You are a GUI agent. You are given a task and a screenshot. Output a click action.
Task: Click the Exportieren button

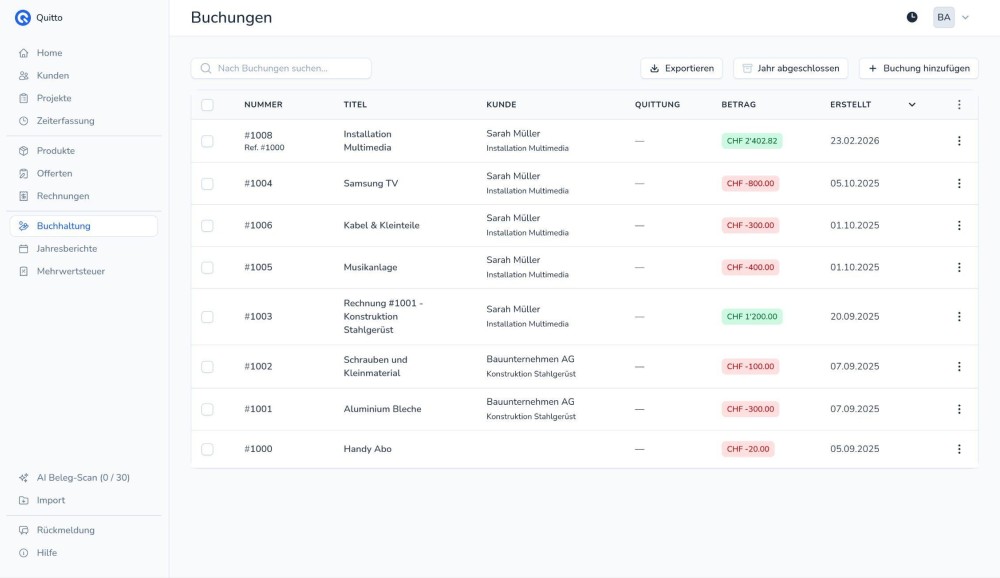click(681, 68)
